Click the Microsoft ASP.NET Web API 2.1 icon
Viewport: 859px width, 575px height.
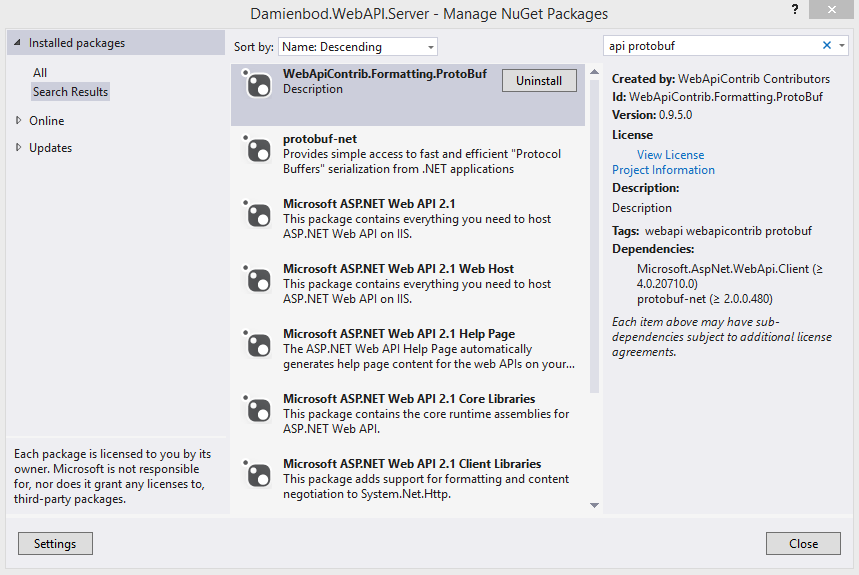258,215
